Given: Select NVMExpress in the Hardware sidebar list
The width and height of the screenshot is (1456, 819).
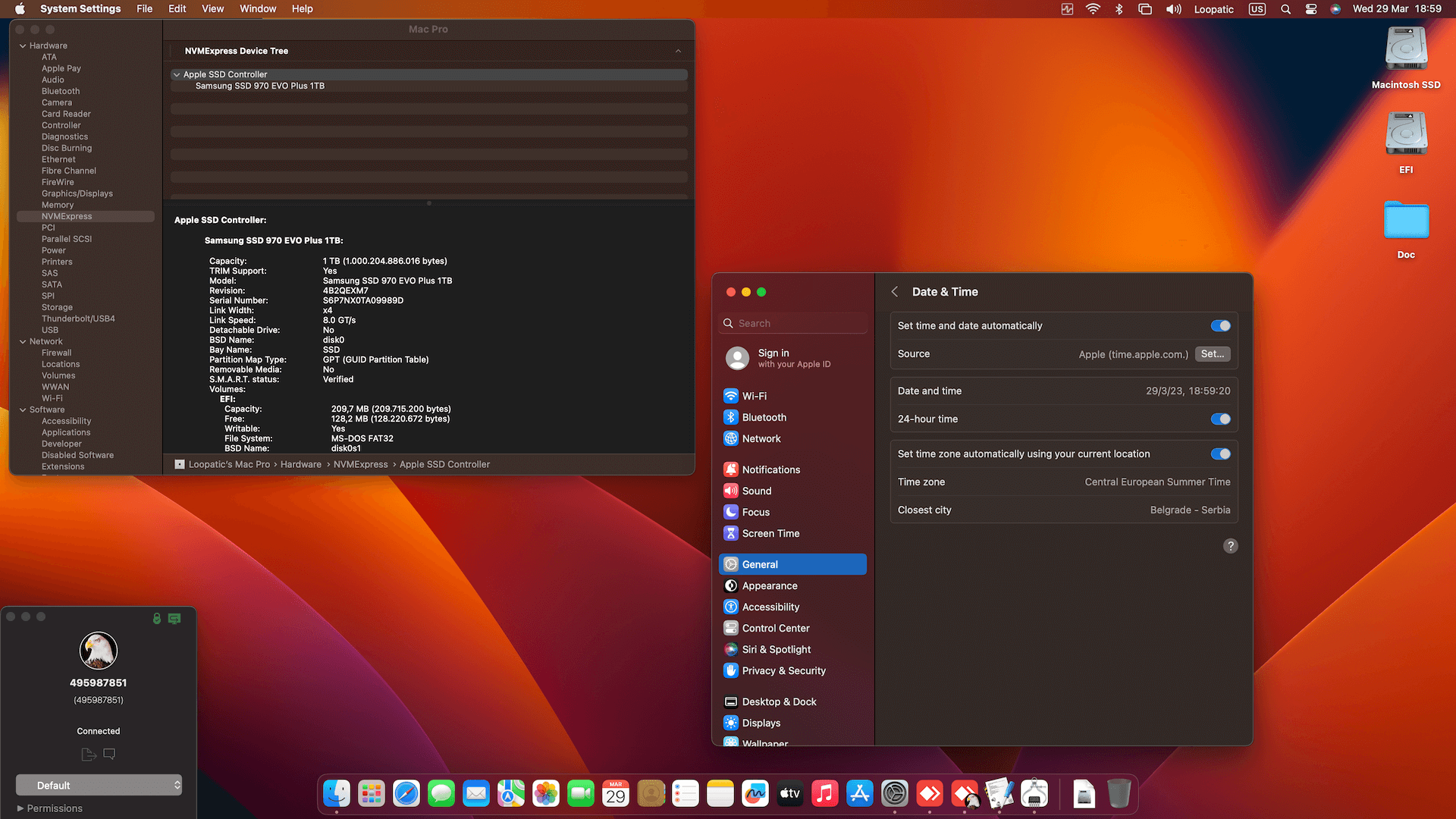Looking at the screenshot, I should tap(67, 216).
